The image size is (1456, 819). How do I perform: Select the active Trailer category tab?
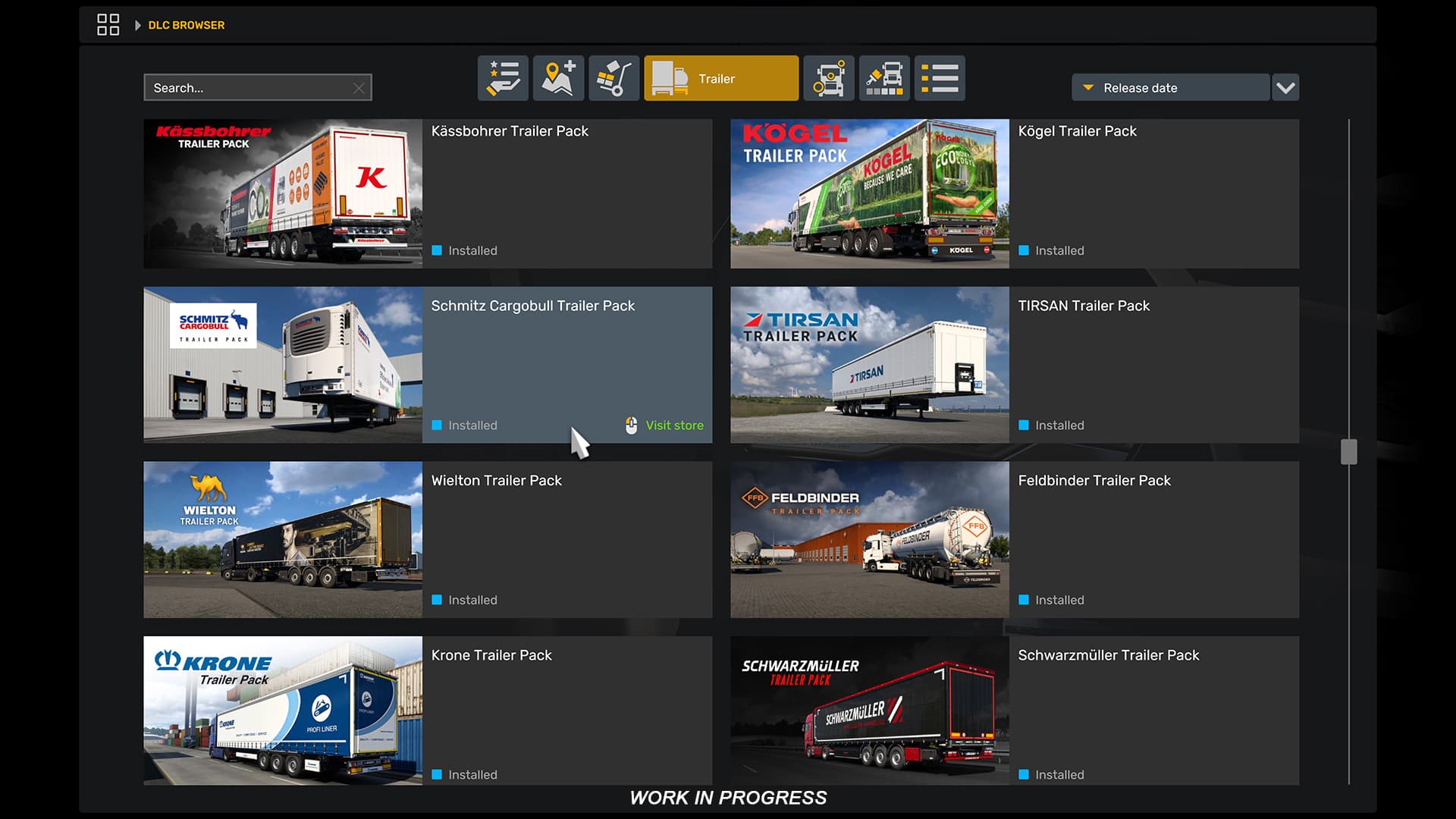(x=720, y=78)
